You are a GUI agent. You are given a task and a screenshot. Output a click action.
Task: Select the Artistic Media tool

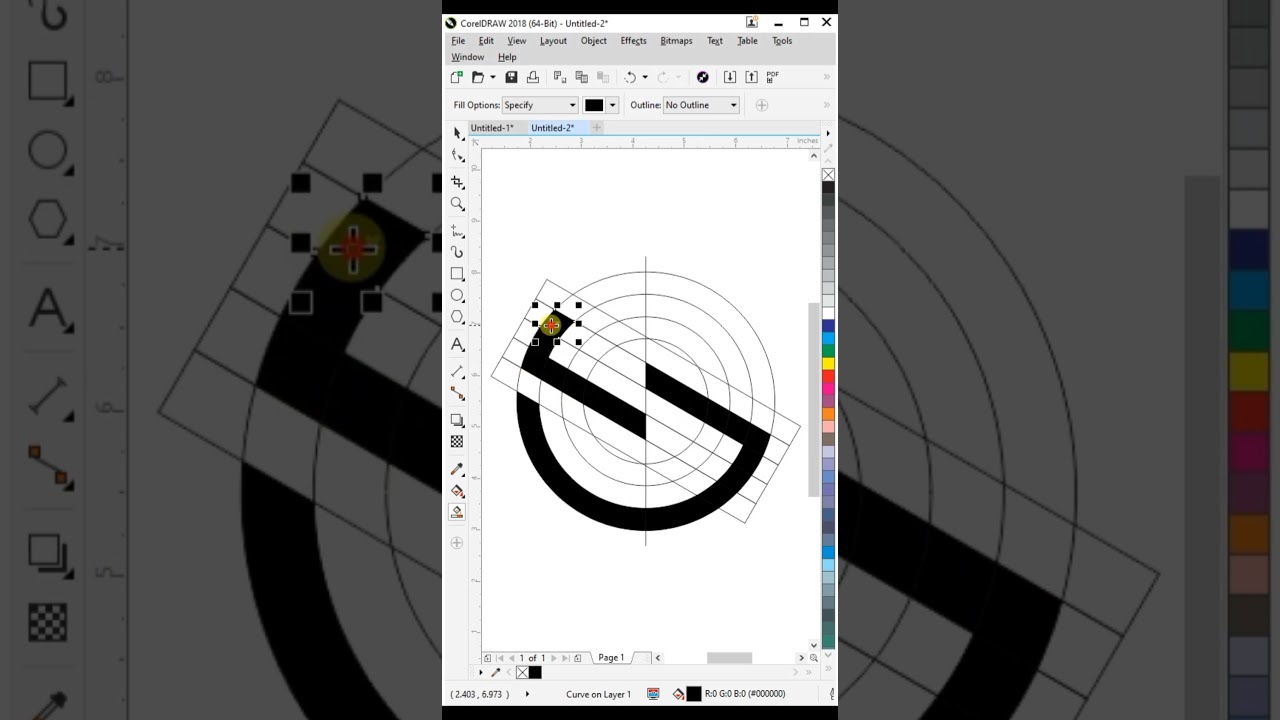tap(457, 252)
